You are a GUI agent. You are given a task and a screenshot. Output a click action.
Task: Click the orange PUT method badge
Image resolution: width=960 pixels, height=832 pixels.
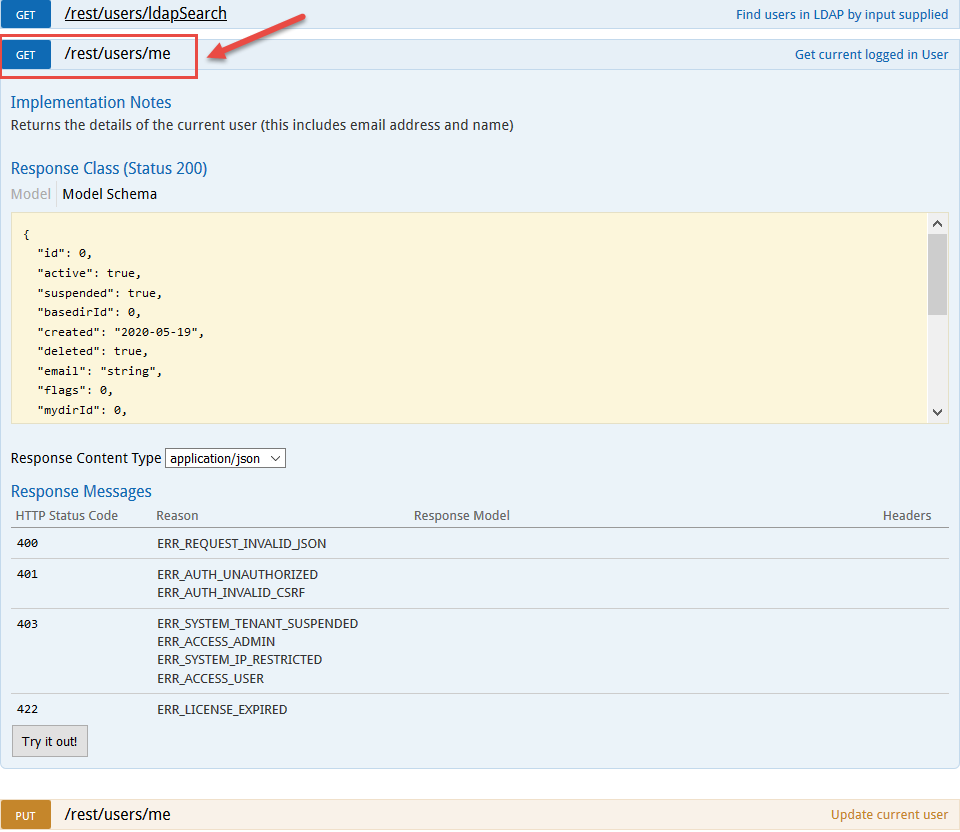tap(25, 815)
